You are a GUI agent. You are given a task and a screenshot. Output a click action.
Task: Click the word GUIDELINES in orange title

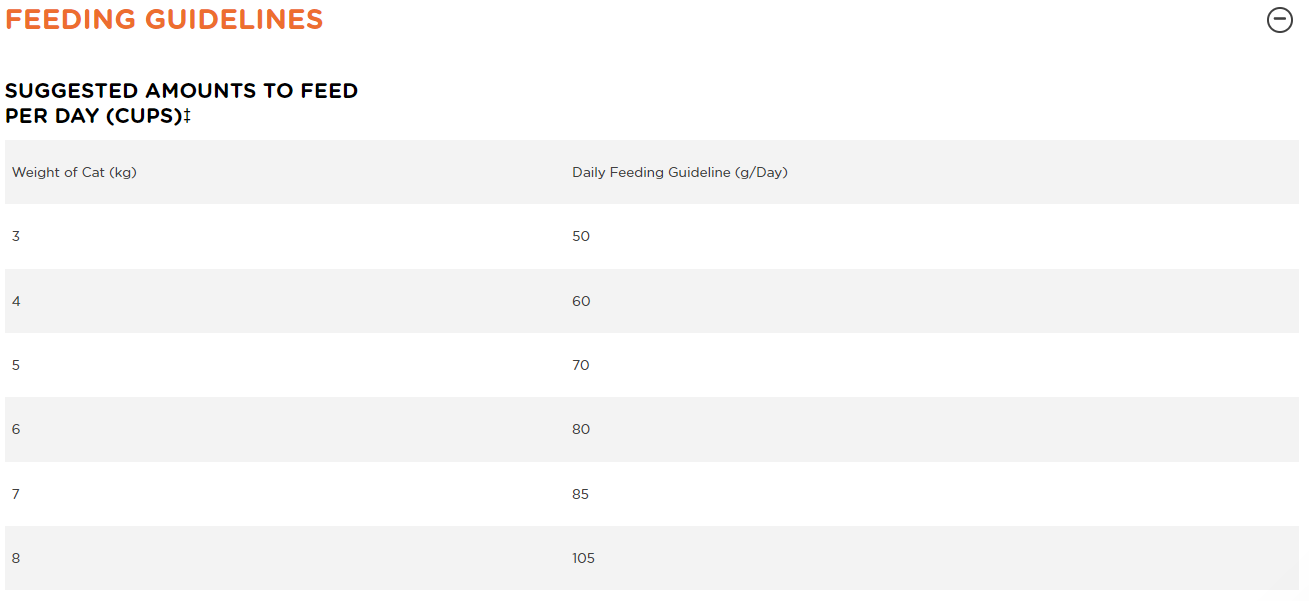[x=232, y=19]
